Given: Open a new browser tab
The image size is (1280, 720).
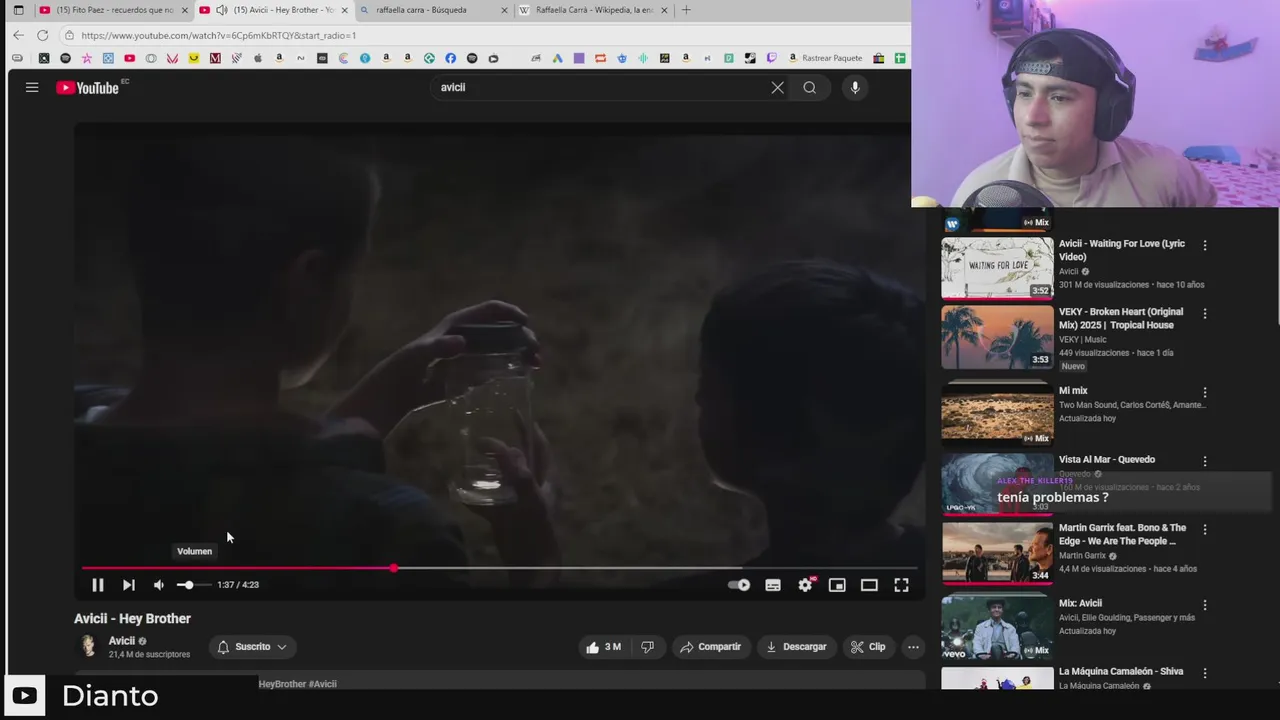Looking at the screenshot, I should point(686,10).
